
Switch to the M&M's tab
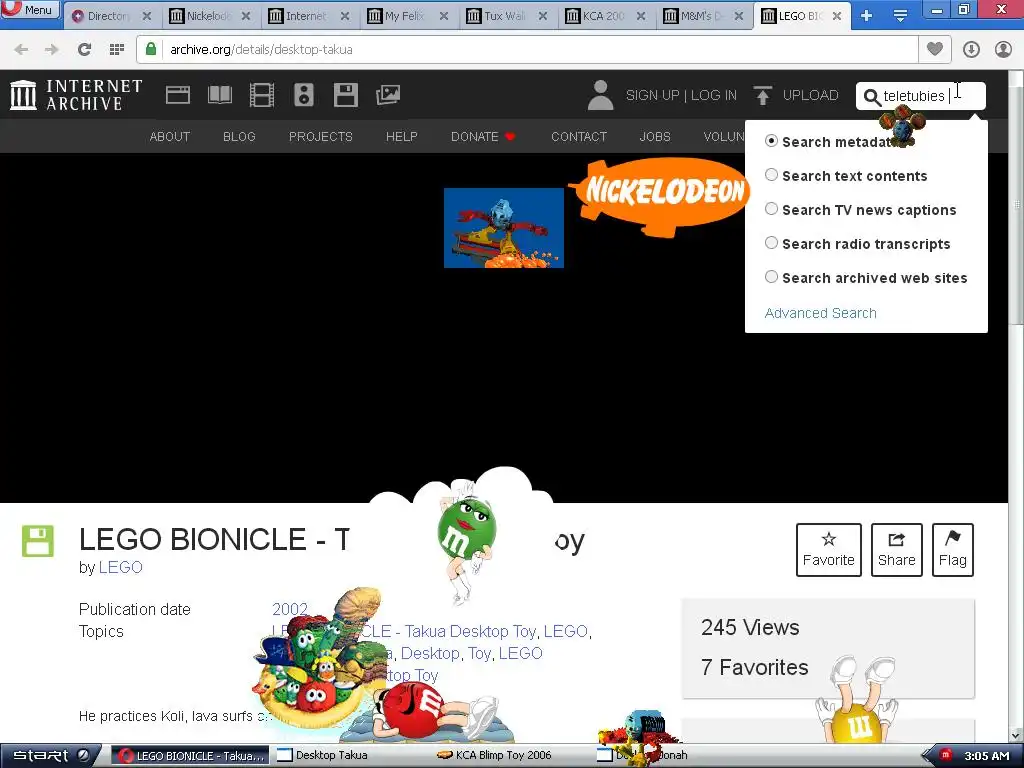click(x=702, y=16)
